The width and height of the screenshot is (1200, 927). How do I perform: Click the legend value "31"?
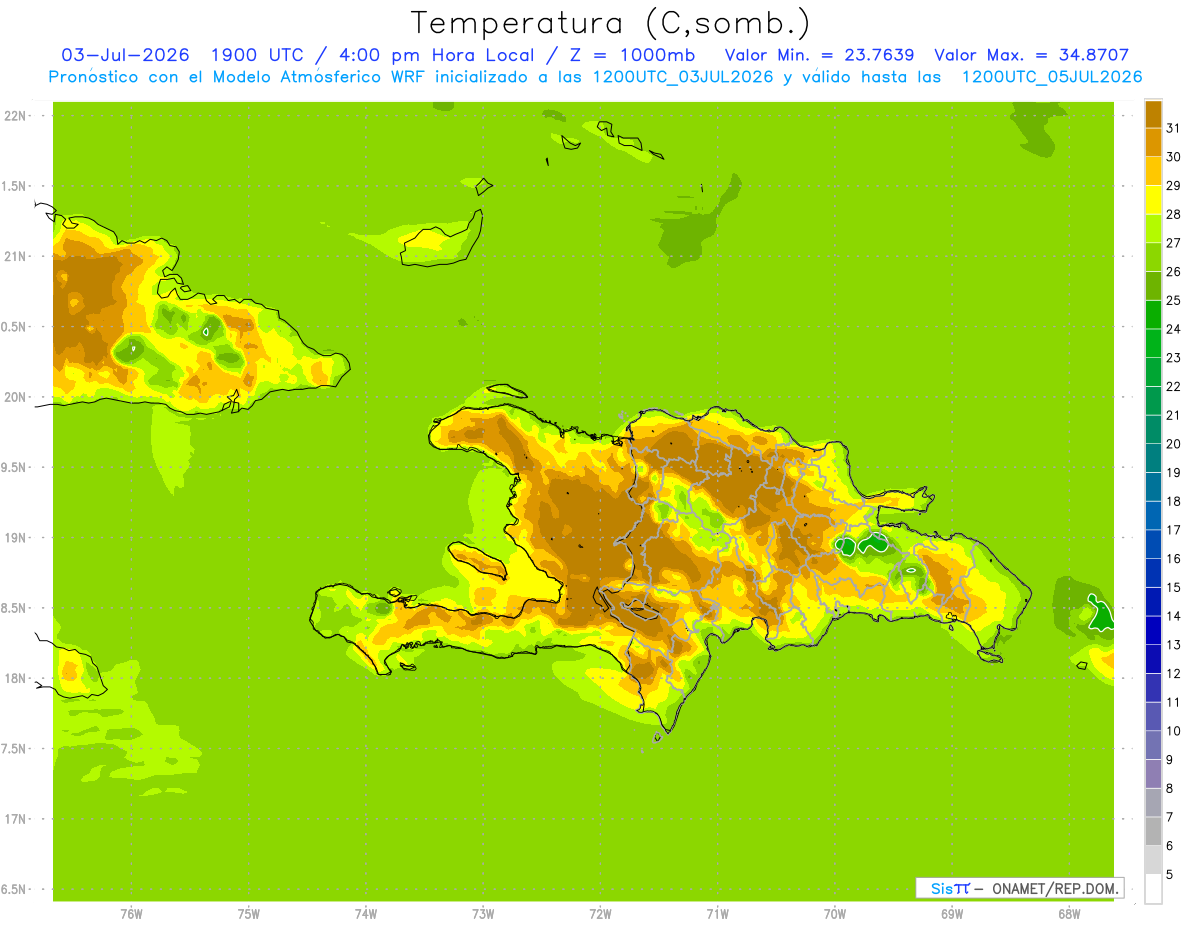coord(1174,128)
